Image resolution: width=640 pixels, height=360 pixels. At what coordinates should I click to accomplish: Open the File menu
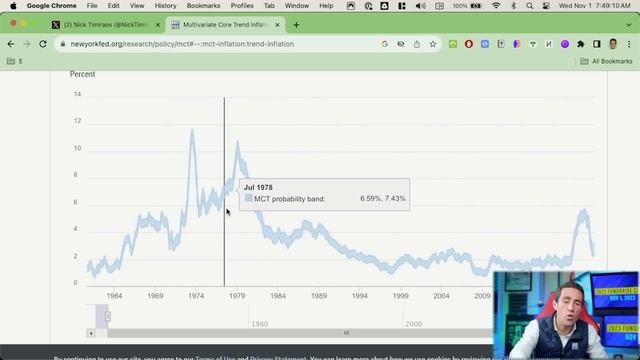(x=92, y=6)
